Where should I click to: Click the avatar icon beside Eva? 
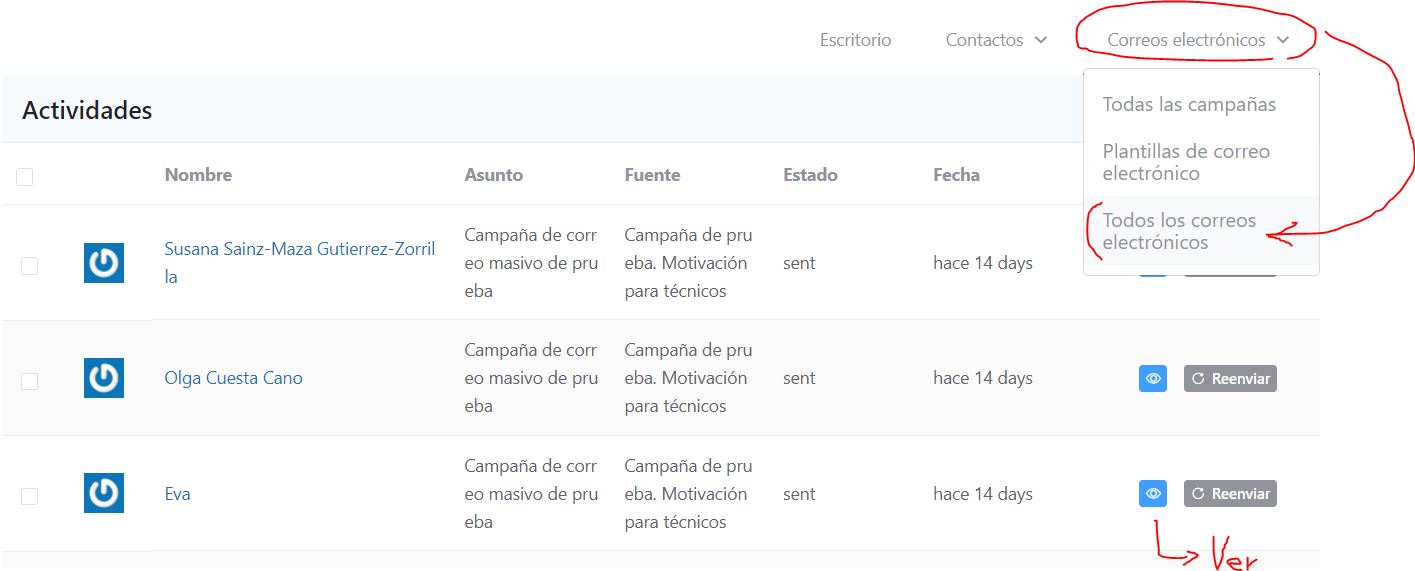tap(104, 493)
